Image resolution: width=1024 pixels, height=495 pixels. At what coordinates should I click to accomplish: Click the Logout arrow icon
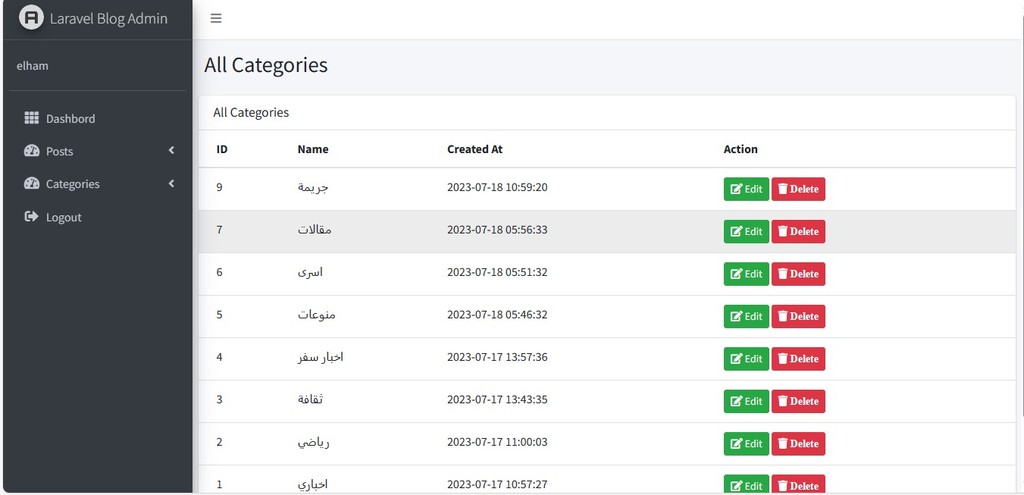pos(31,216)
